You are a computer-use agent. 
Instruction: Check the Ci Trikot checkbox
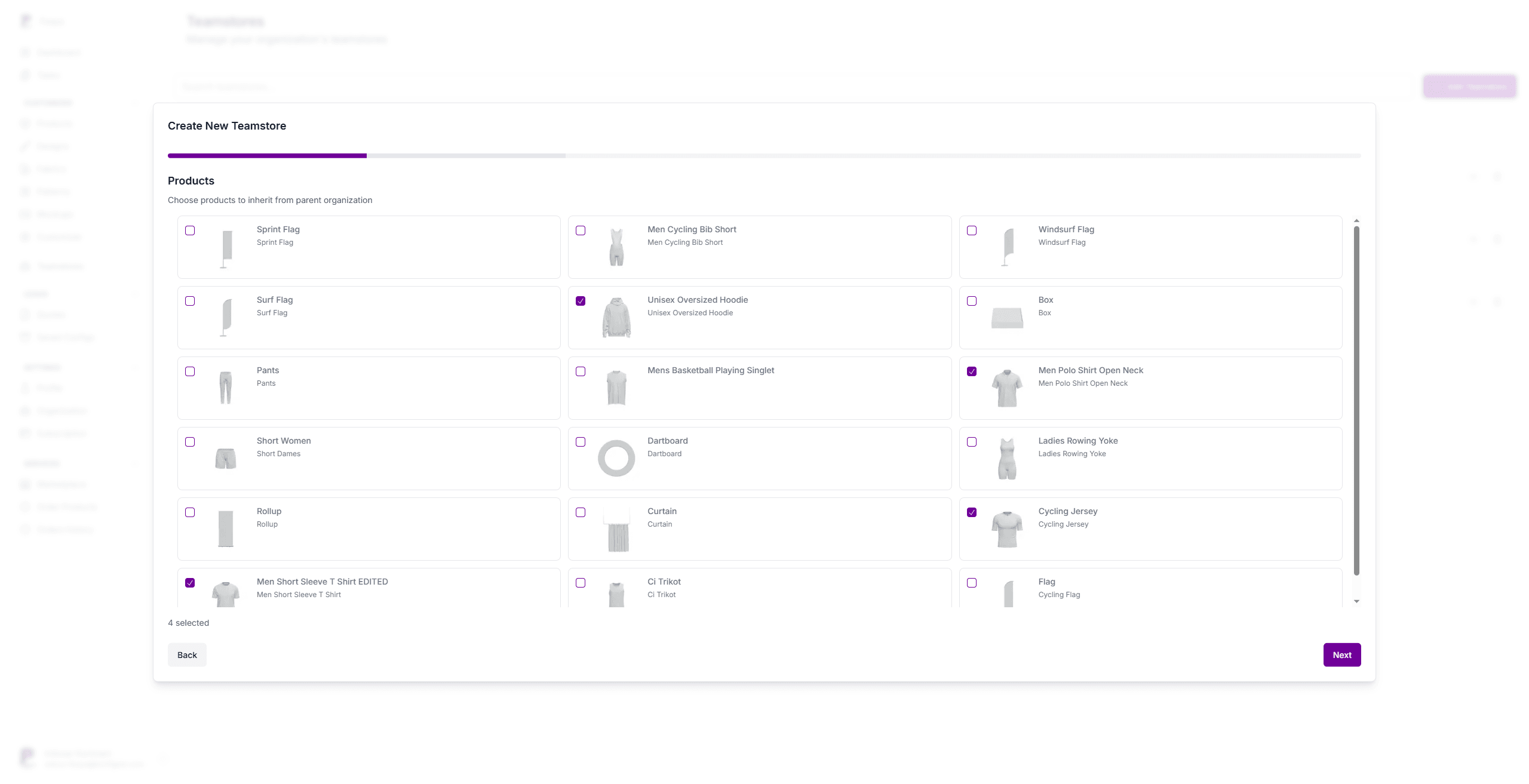581,583
